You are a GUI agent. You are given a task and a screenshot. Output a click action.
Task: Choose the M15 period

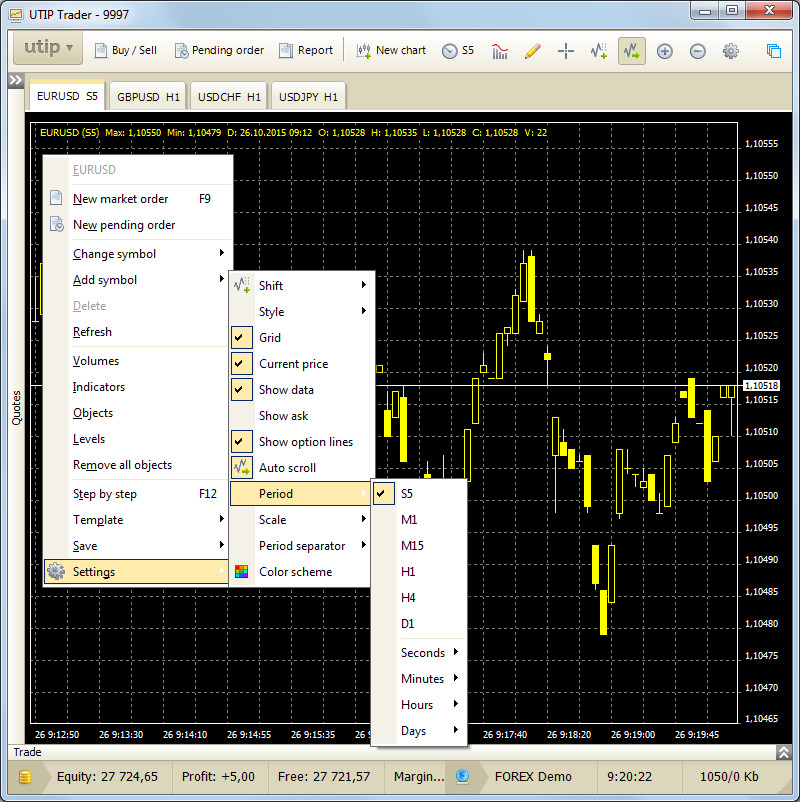(x=412, y=546)
